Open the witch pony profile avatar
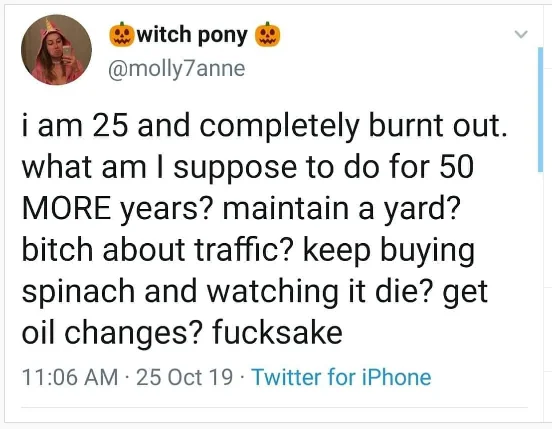The height and width of the screenshot is (429, 552). (x=56, y=50)
